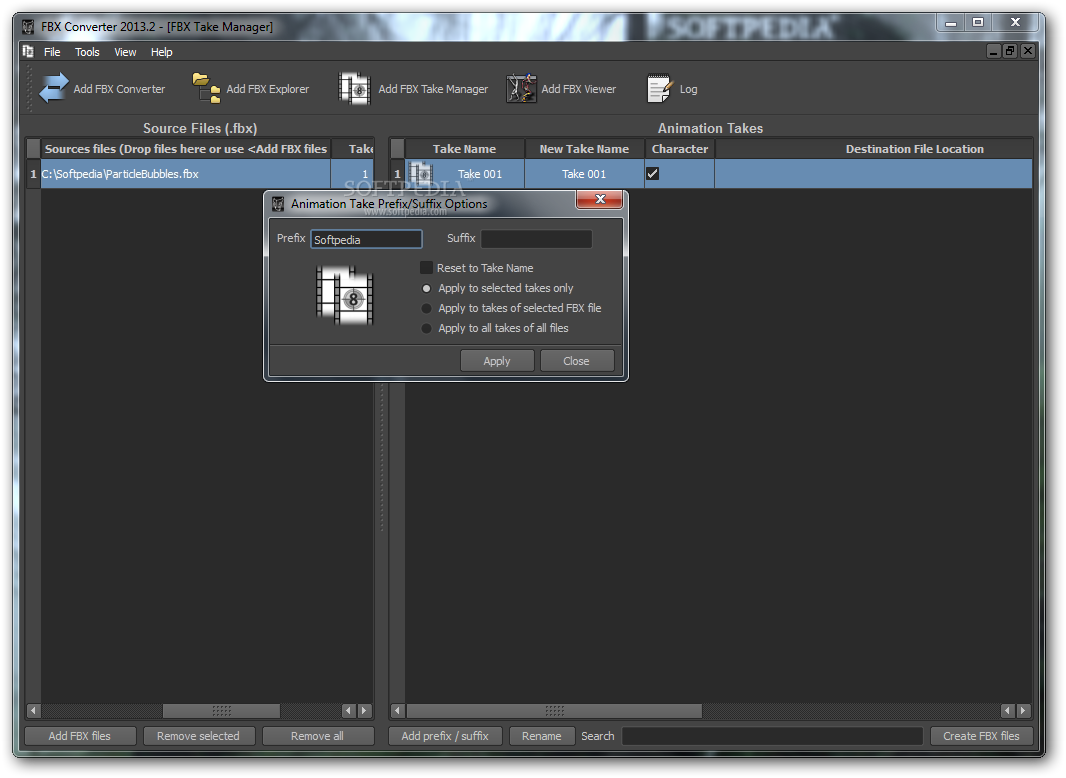
Task: Click Destination File Location column header
Action: pyautogui.click(x=874, y=149)
